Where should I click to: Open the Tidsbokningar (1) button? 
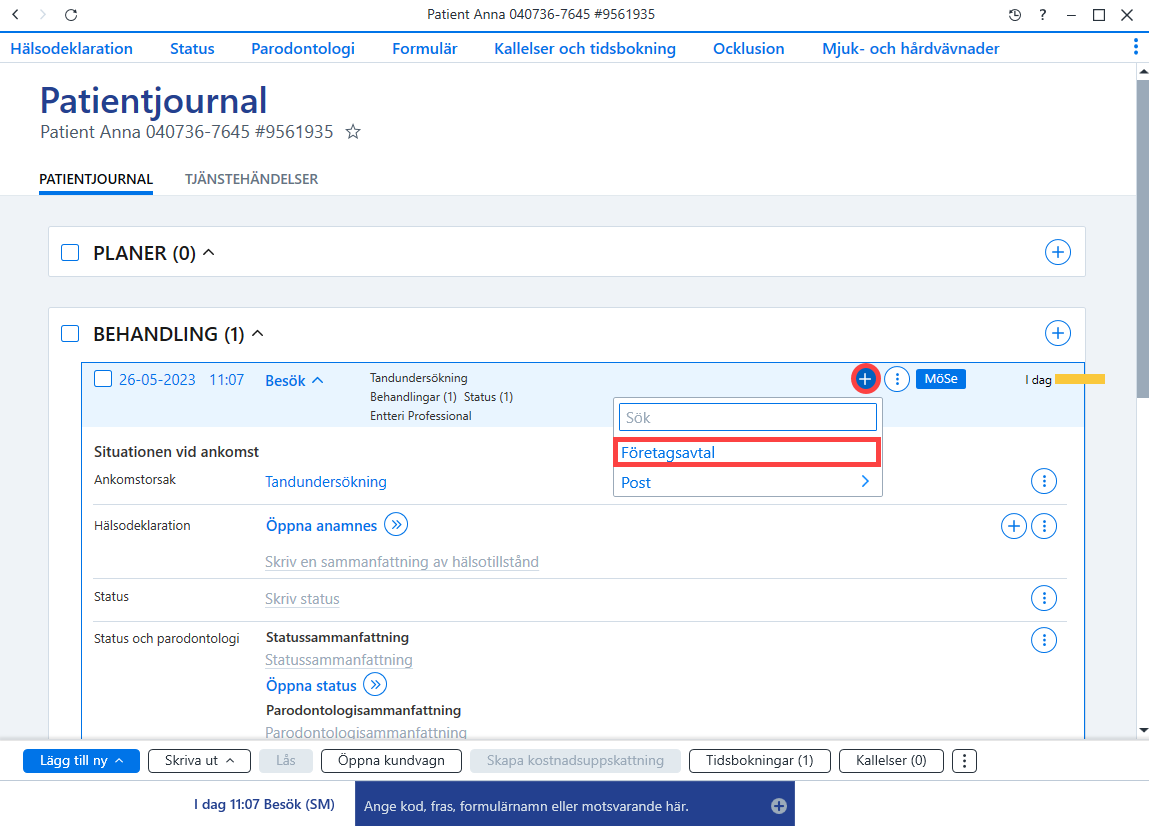click(x=760, y=761)
